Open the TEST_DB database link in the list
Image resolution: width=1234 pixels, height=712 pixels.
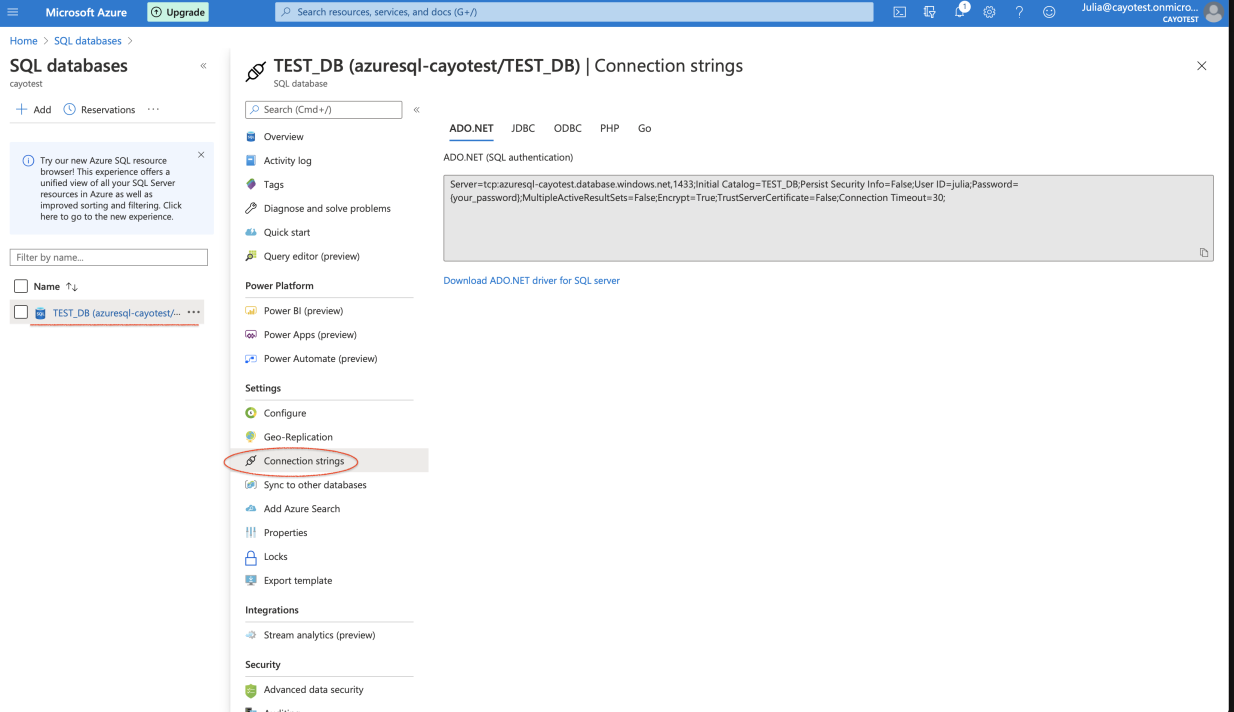[x=117, y=313]
